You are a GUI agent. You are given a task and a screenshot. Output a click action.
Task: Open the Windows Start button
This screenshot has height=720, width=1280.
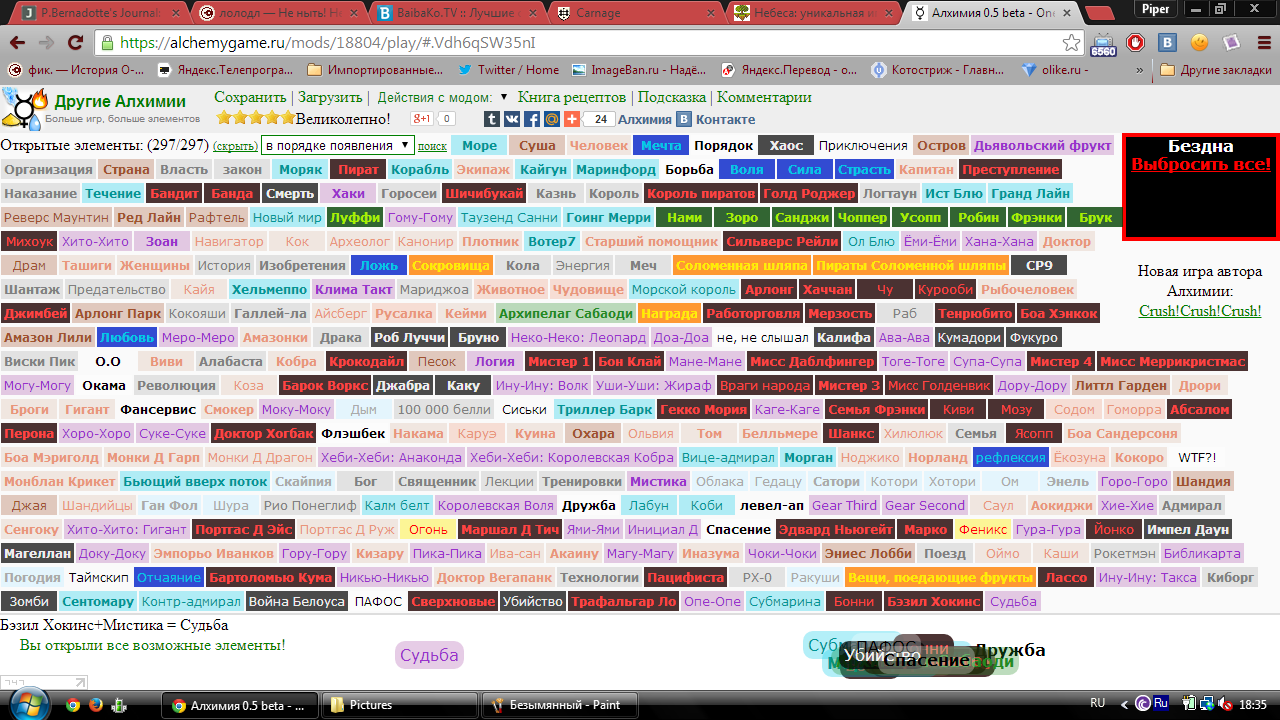coord(28,704)
